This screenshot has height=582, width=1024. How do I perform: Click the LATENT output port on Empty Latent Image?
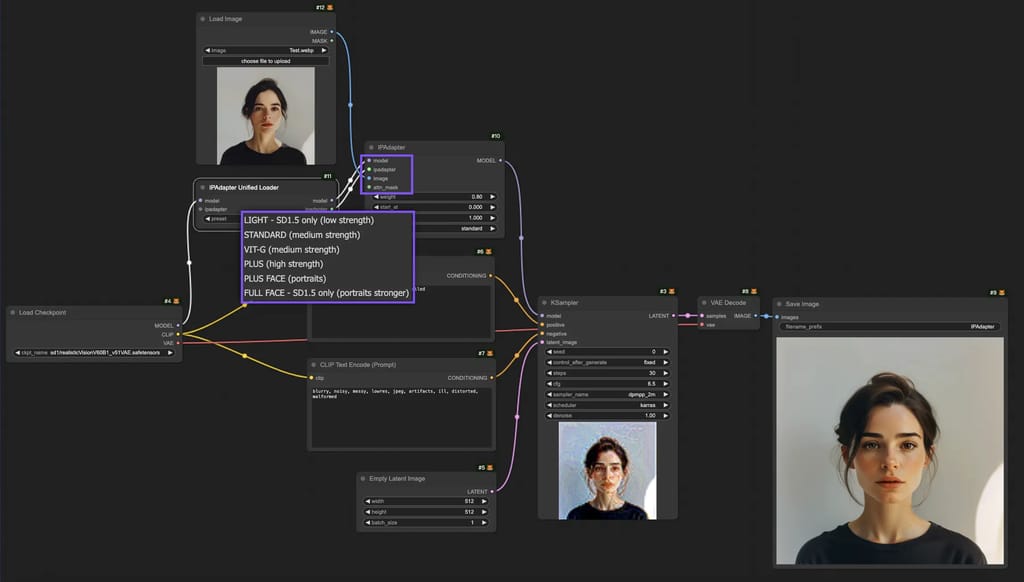(491, 491)
